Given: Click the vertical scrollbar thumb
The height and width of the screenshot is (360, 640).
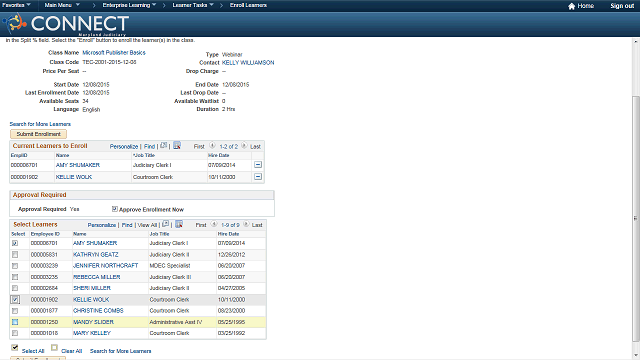Looking at the screenshot, I should tap(636, 218).
